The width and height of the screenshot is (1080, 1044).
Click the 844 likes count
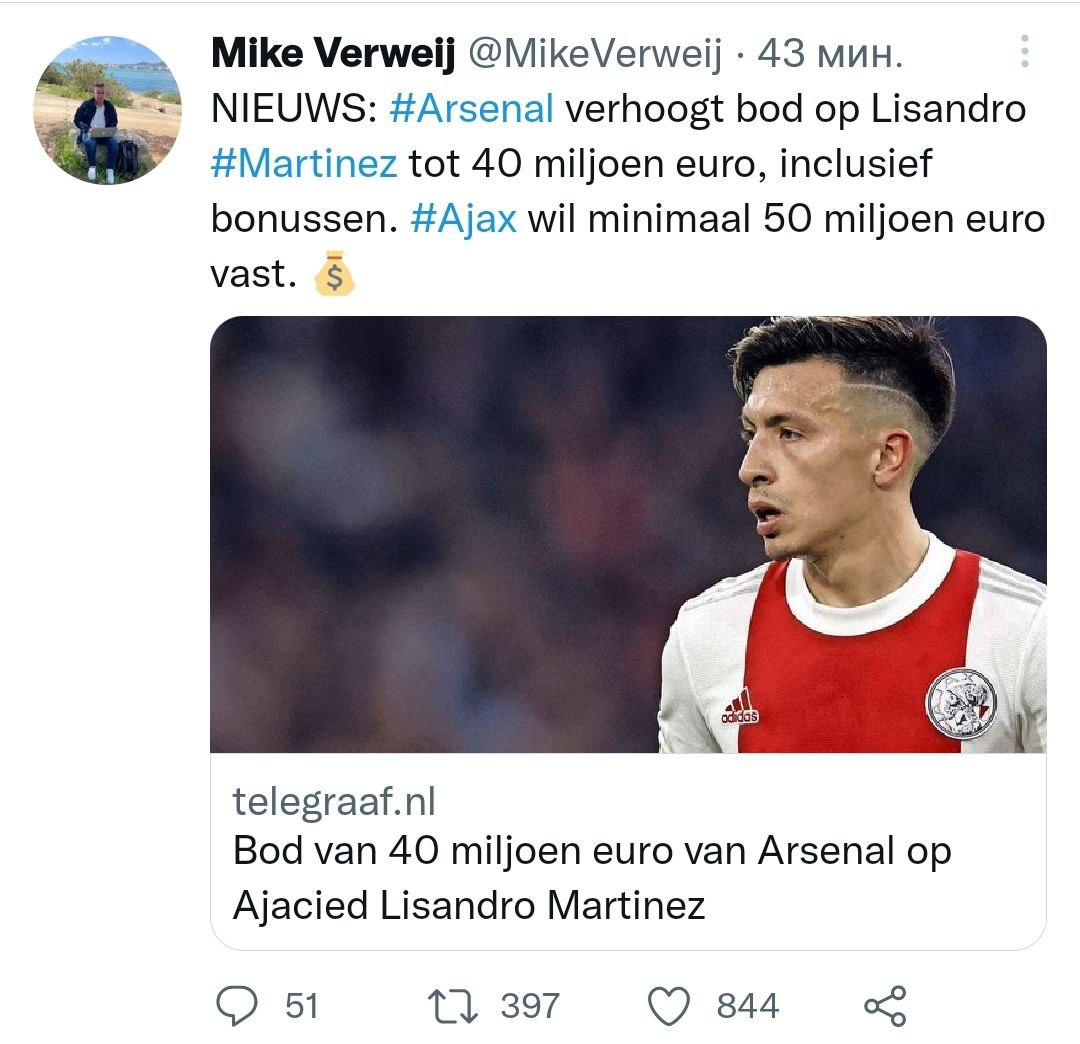[x=747, y=1005]
